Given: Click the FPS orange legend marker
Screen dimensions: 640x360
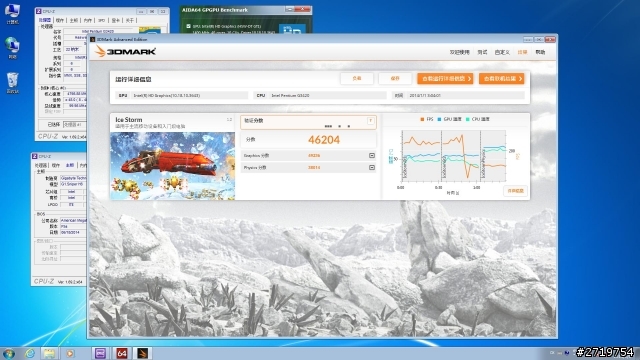Looking at the screenshot, I should pyautogui.click(x=422, y=119).
